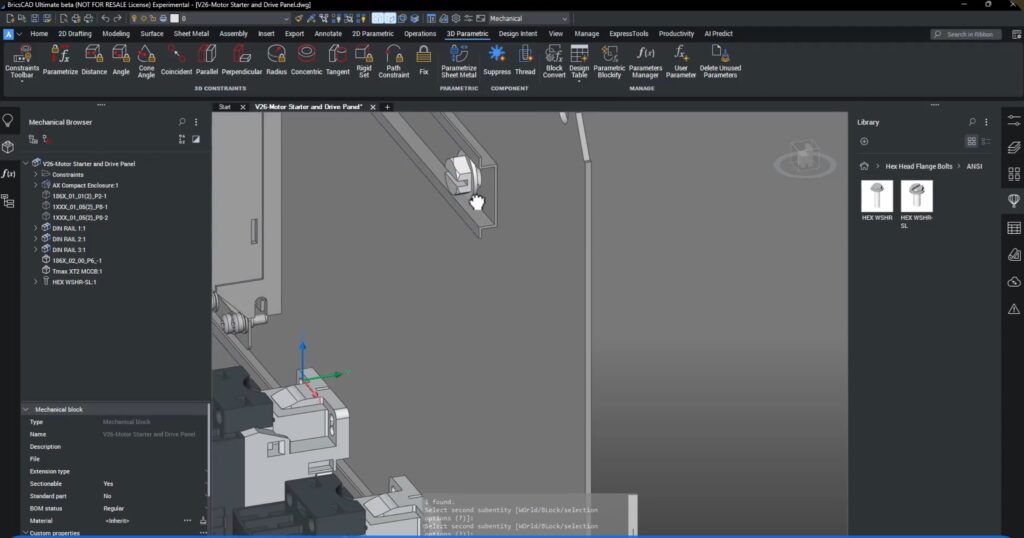Search in the Mechanical Browser panel
1024x538 pixels.
click(182, 122)
